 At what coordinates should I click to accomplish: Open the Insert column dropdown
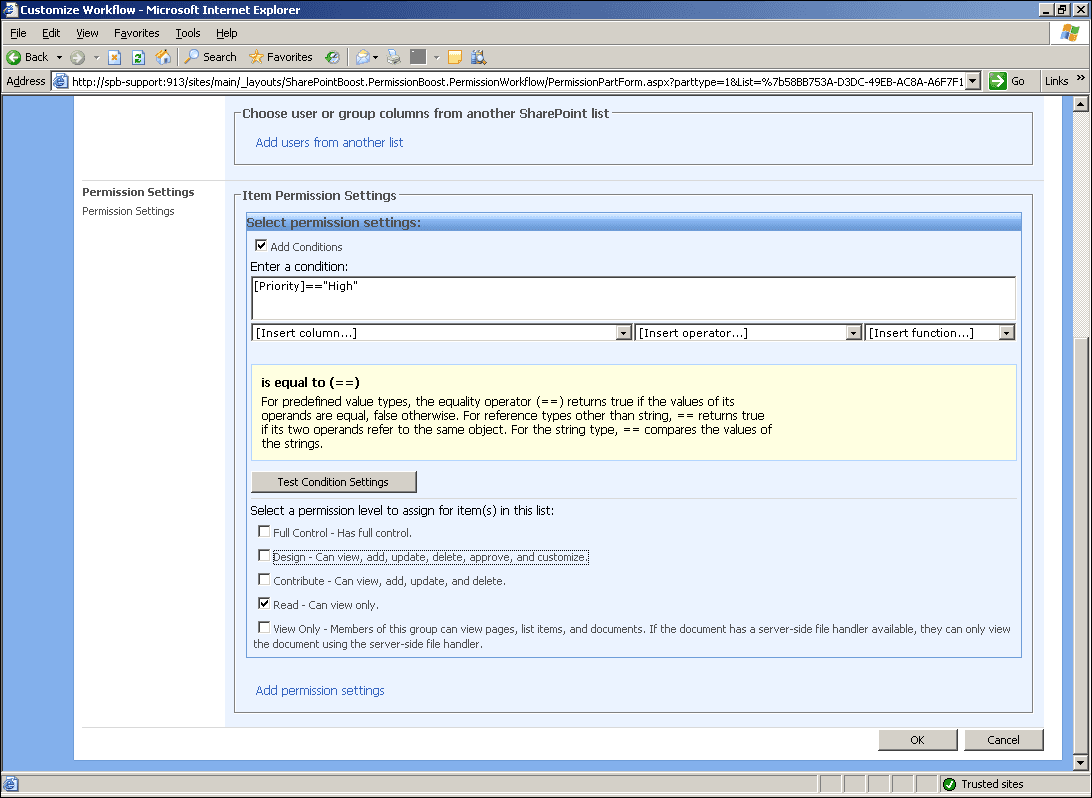coord(442,333)
